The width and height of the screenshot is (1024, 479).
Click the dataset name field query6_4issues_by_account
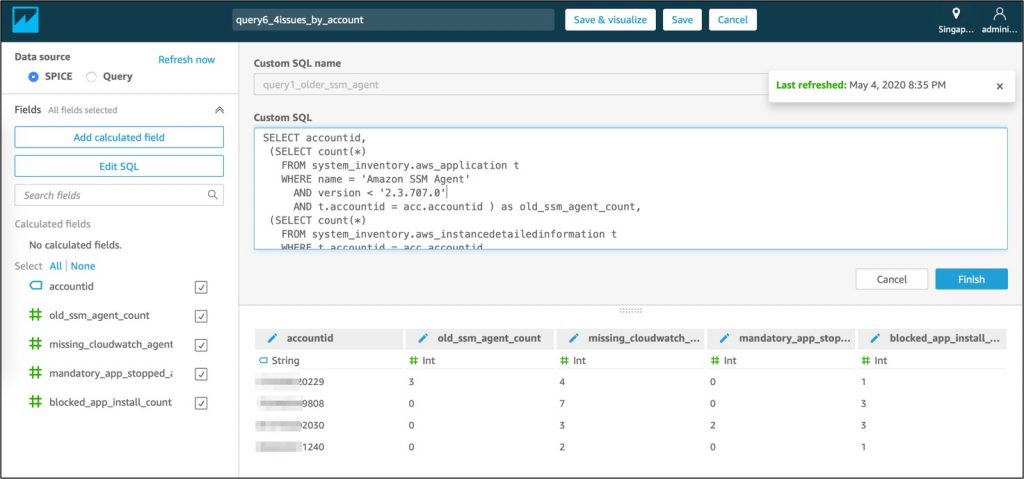click(393, 20)
